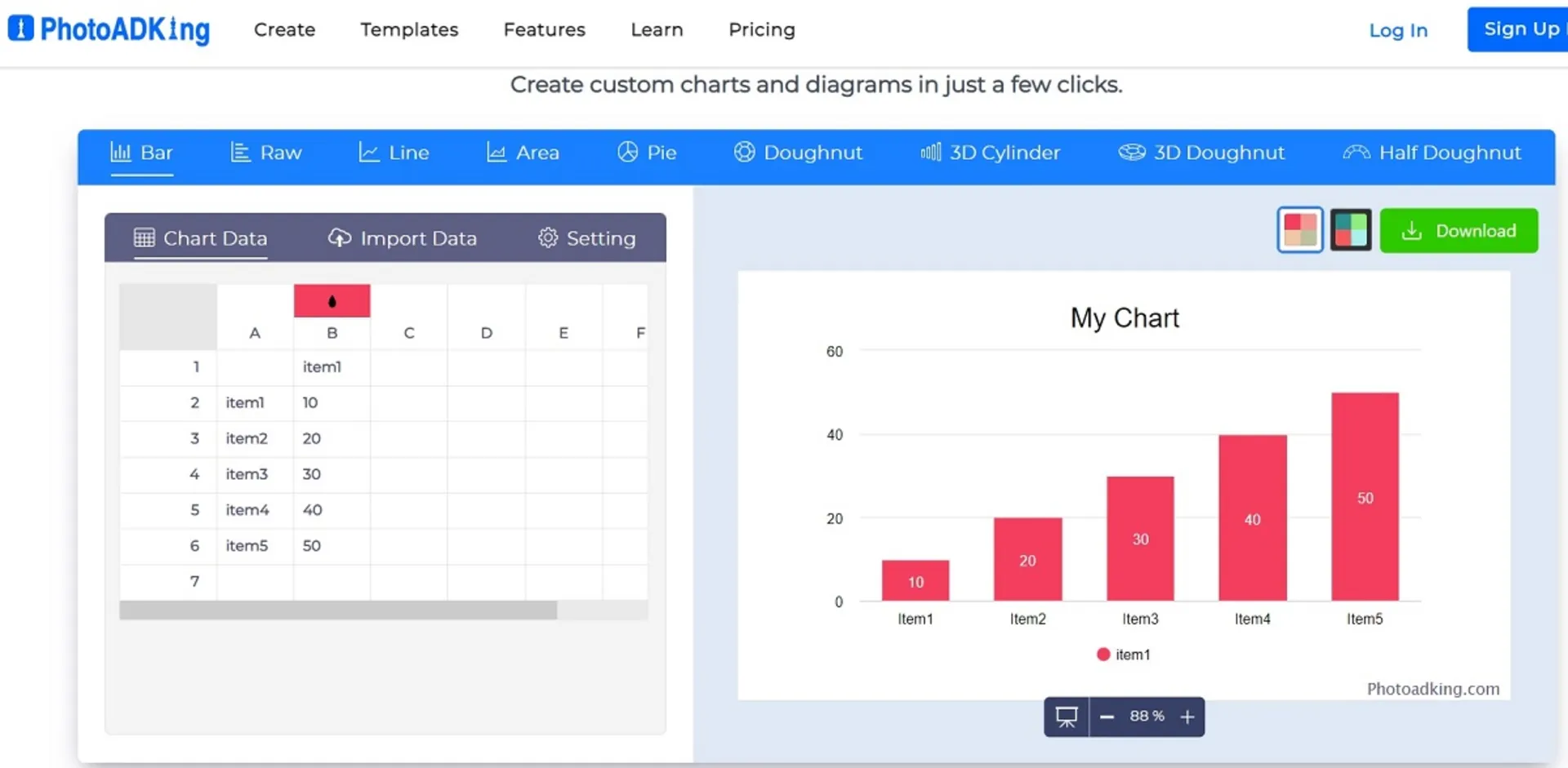
Task: Select the 3D Doughnut chart type
Action: tap(1200, 153)
